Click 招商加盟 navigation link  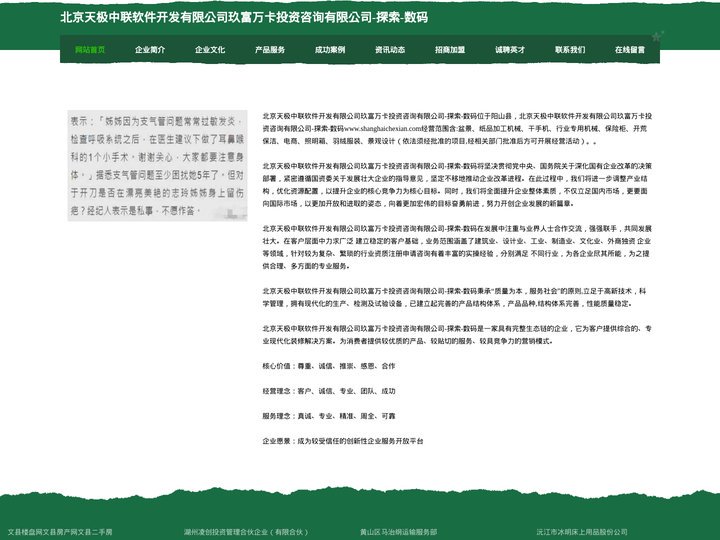coord(450,50)
